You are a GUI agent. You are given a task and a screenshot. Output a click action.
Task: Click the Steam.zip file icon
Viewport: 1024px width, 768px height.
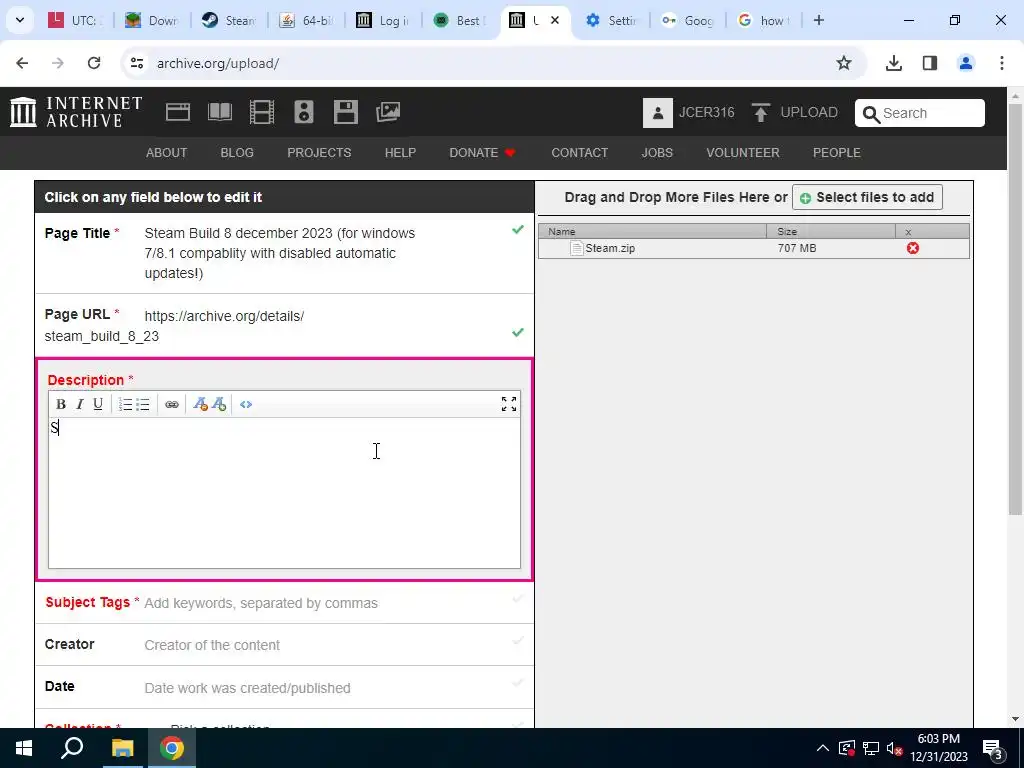tap(576, 248)
